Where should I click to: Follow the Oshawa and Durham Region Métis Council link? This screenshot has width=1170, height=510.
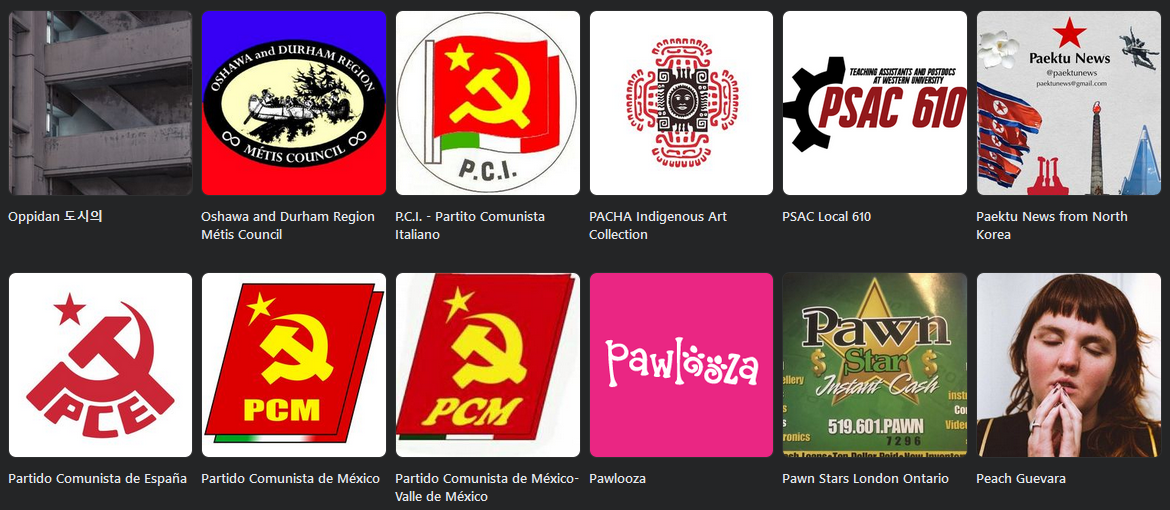pyautogui.click(x=288, y=226)
